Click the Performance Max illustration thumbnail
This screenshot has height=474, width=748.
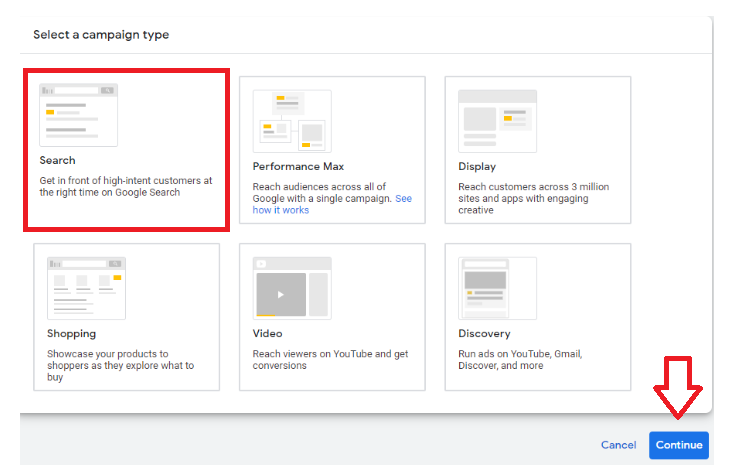click(292, 121)
